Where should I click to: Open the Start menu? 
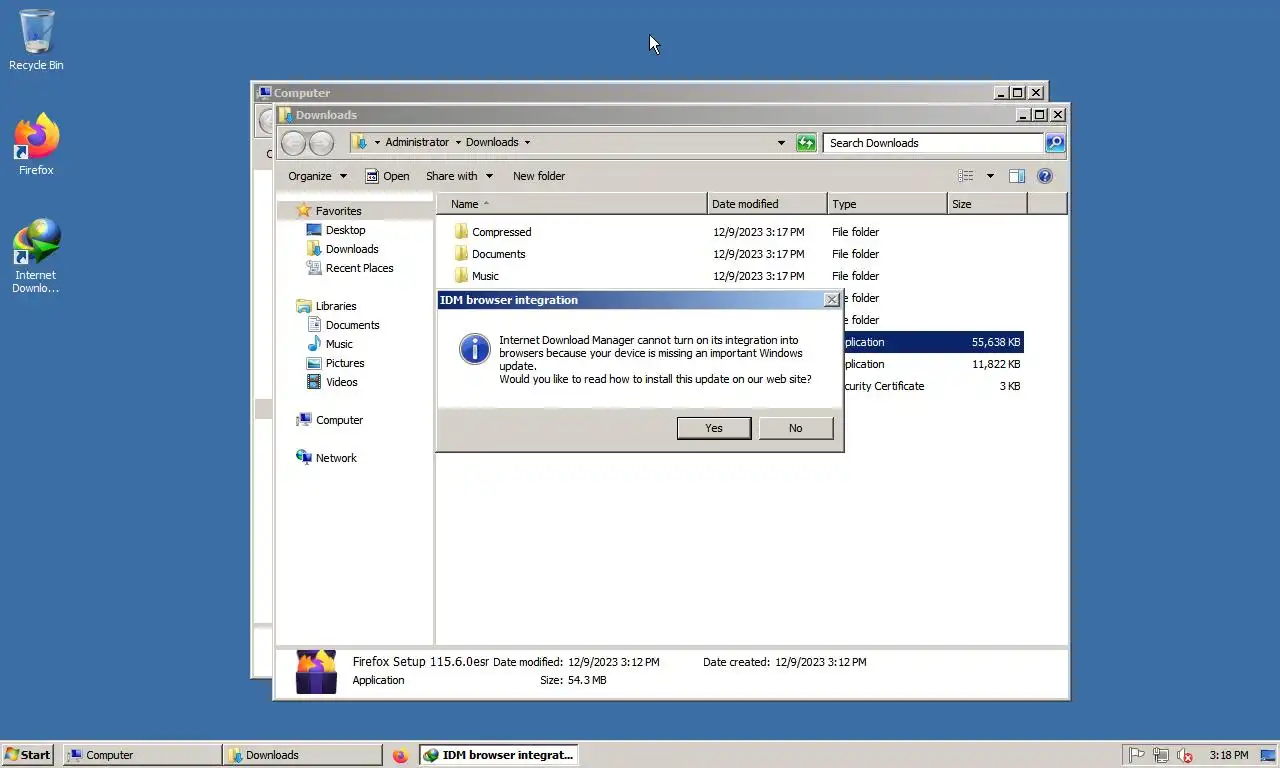point(28,755)
